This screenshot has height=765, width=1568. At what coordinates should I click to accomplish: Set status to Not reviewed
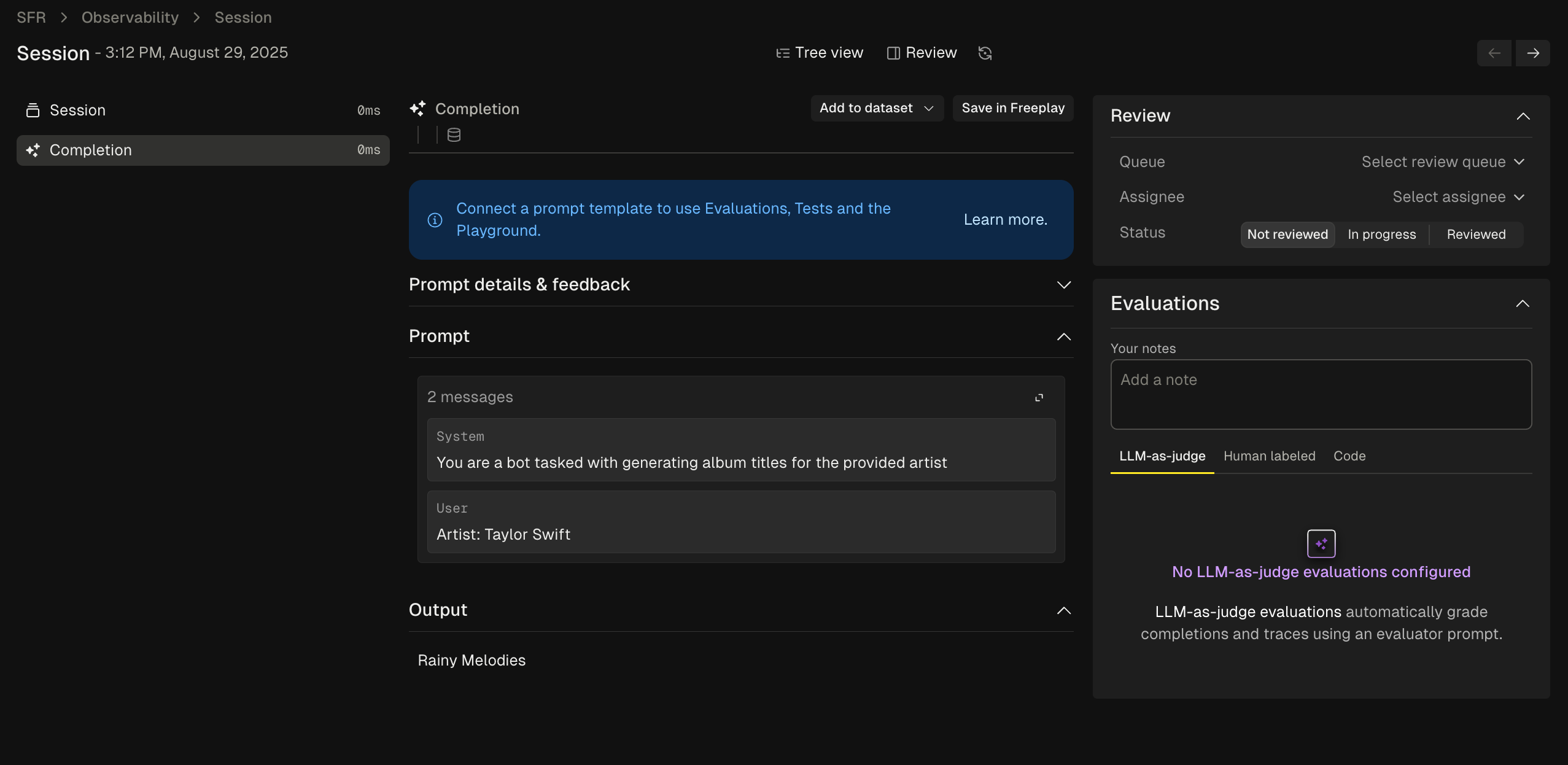point(1287,235)
